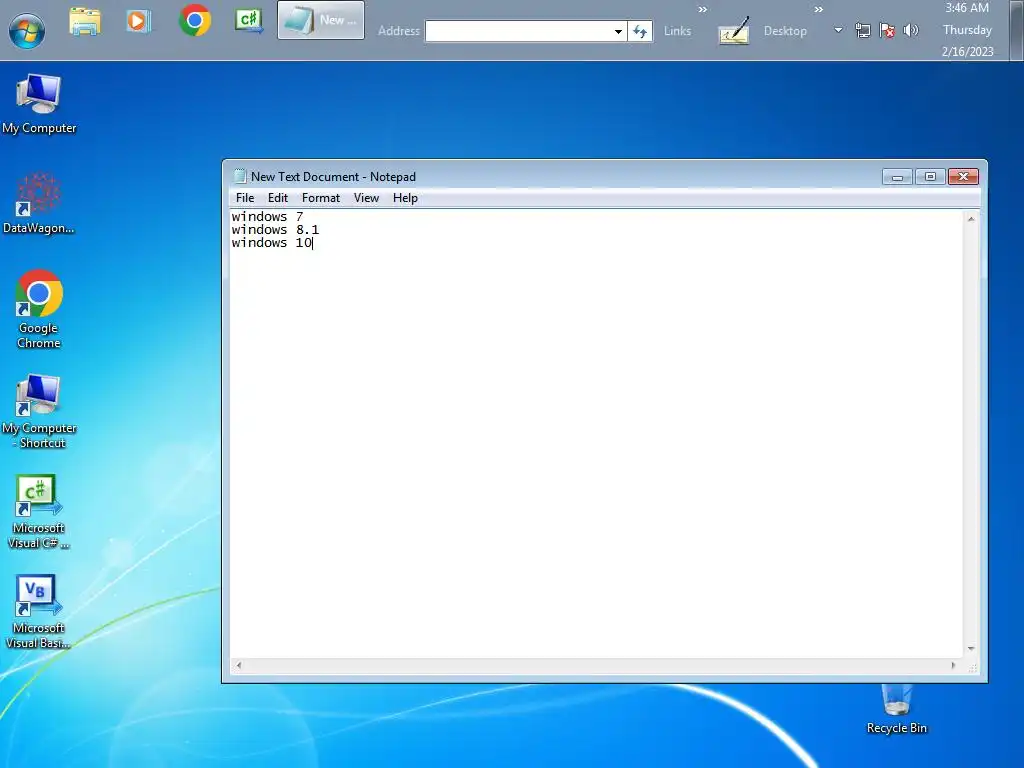Open Visual C# from the taskbar
The image size is (1024, 768).
249,21
